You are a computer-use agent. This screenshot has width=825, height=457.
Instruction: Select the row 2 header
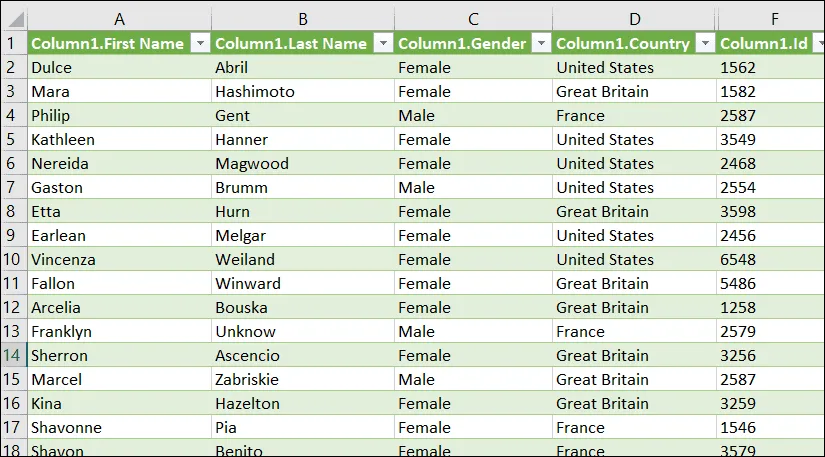13,67
